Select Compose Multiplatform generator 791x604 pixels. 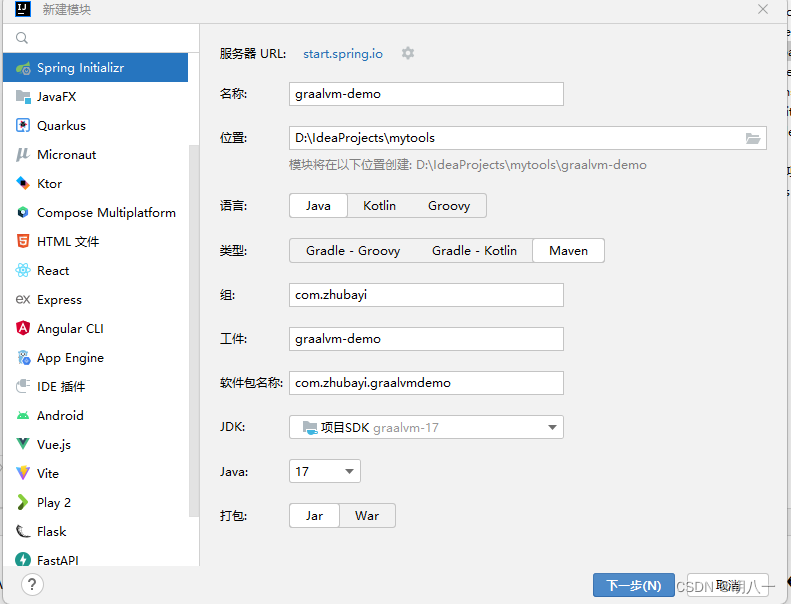(95, 212)
